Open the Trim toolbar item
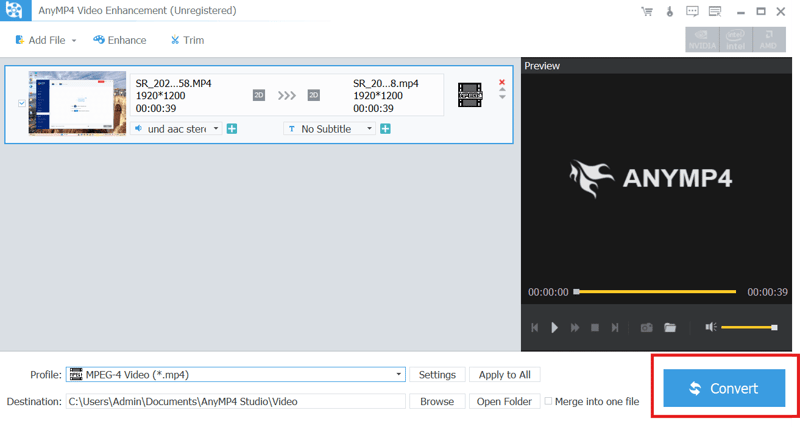 pyautogui.click(x=187, y=40)
